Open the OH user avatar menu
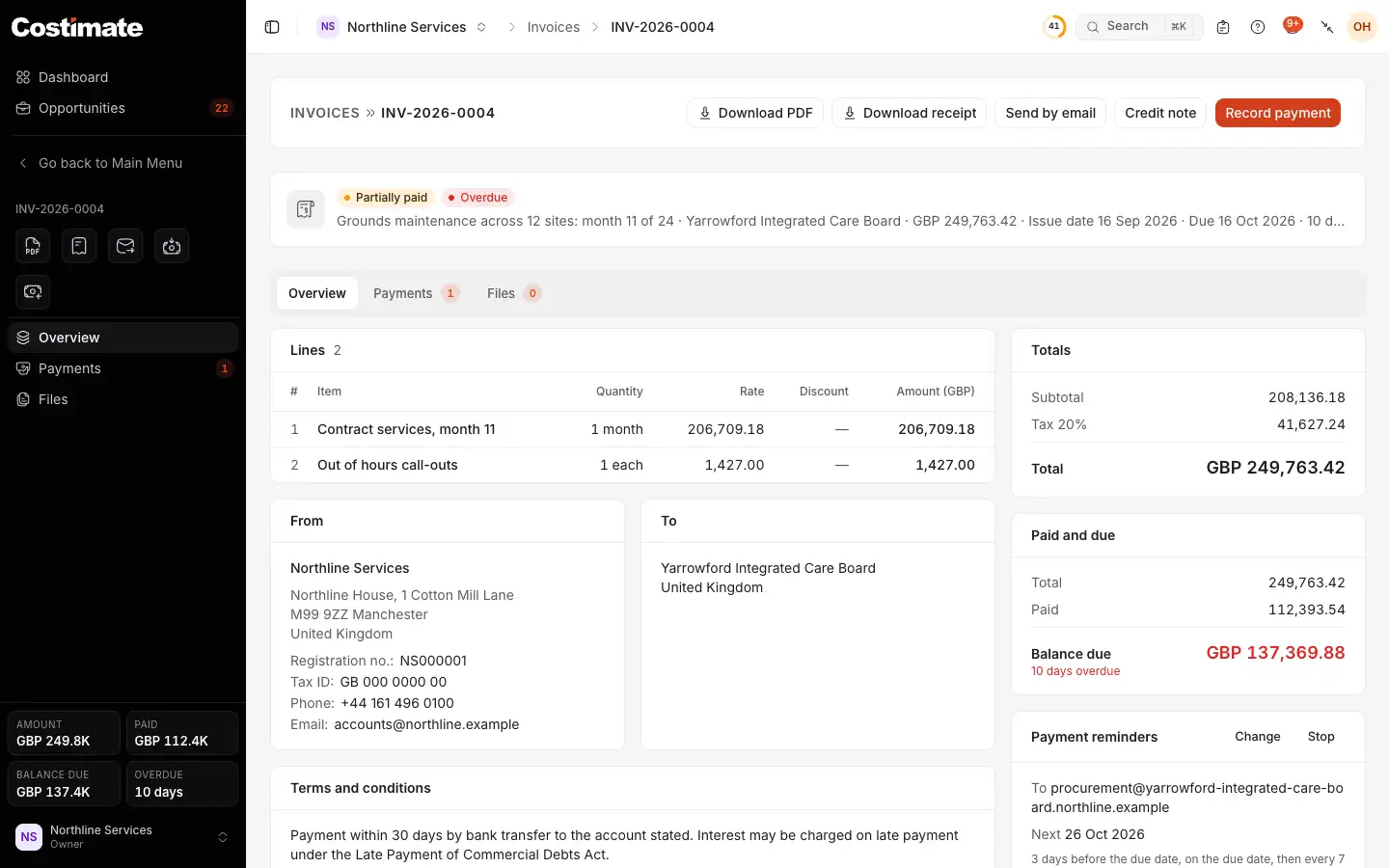 (1362, 27)
